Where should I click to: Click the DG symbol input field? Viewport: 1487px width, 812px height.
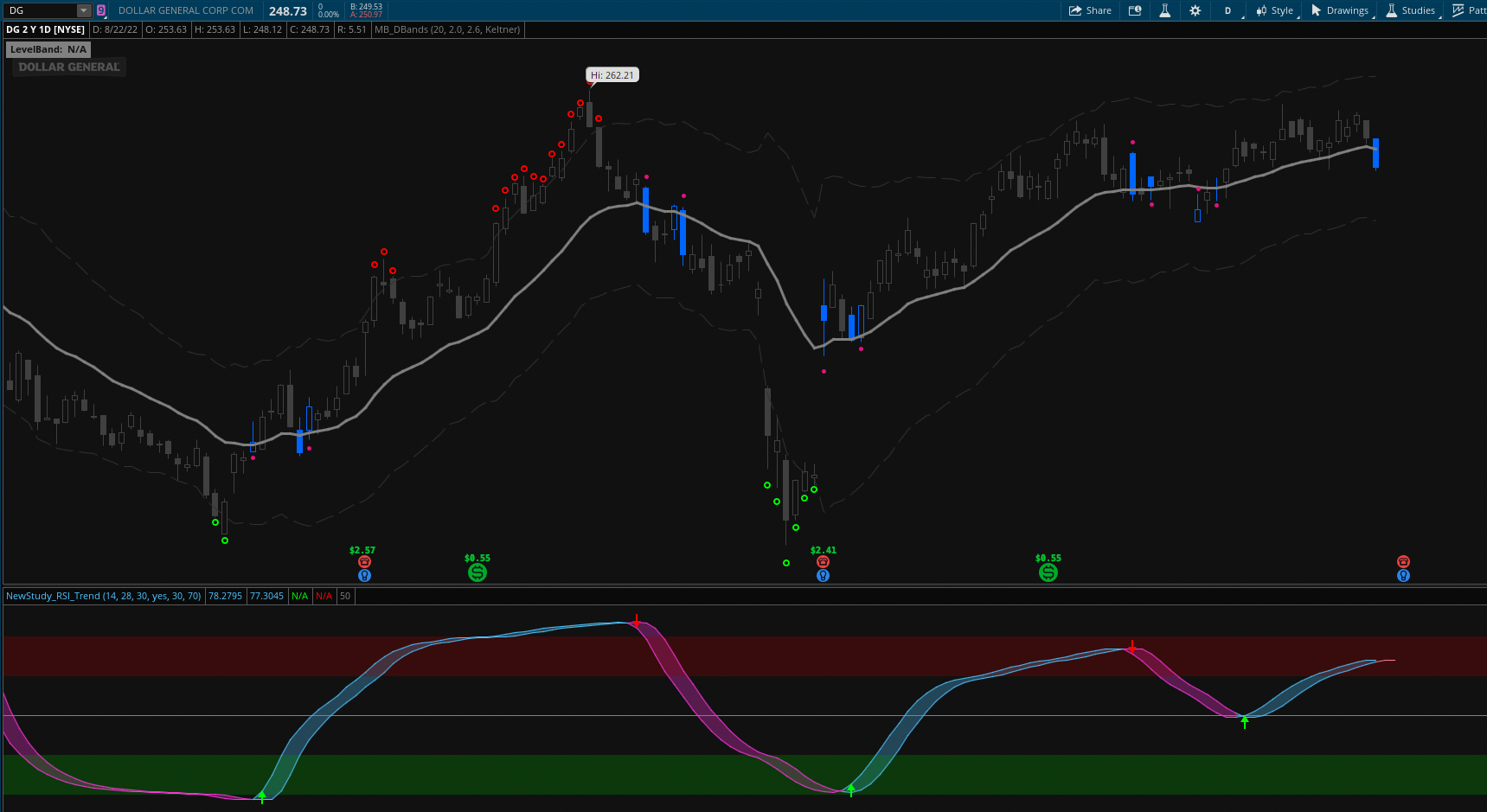pyautogui.click(x=39, y=10)
